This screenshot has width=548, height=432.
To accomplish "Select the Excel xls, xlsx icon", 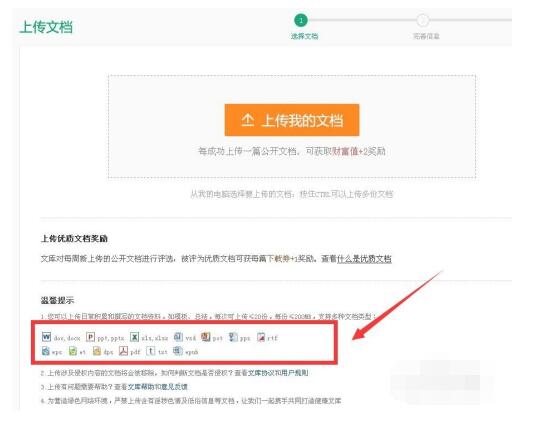I will click(134, 337).
